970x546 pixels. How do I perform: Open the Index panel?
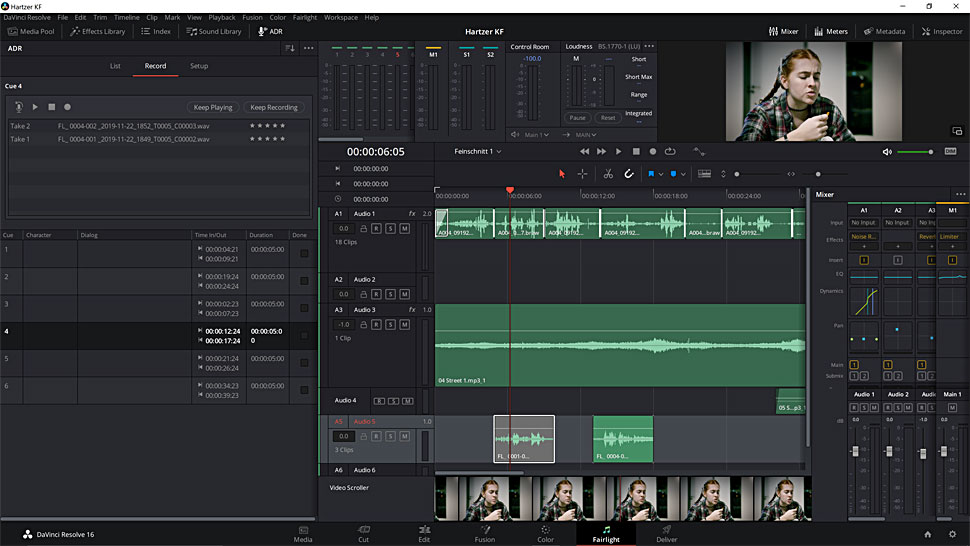(x=156, y=32)
